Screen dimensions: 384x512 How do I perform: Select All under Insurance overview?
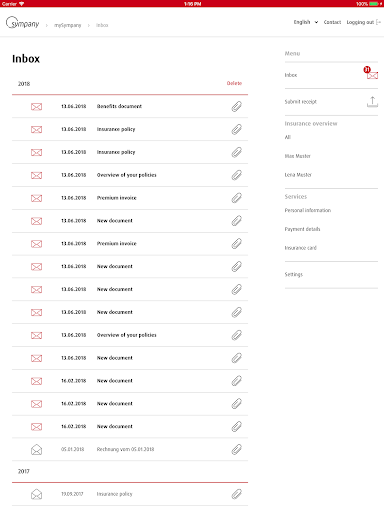tap(288, 137)
